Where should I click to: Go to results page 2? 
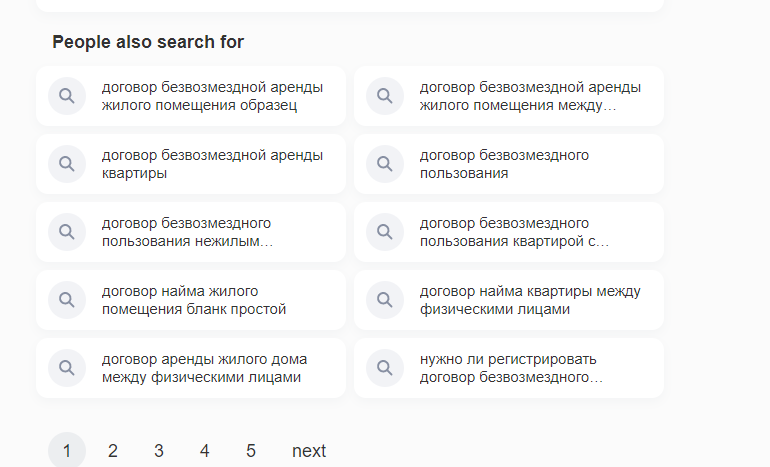point(113,451)
